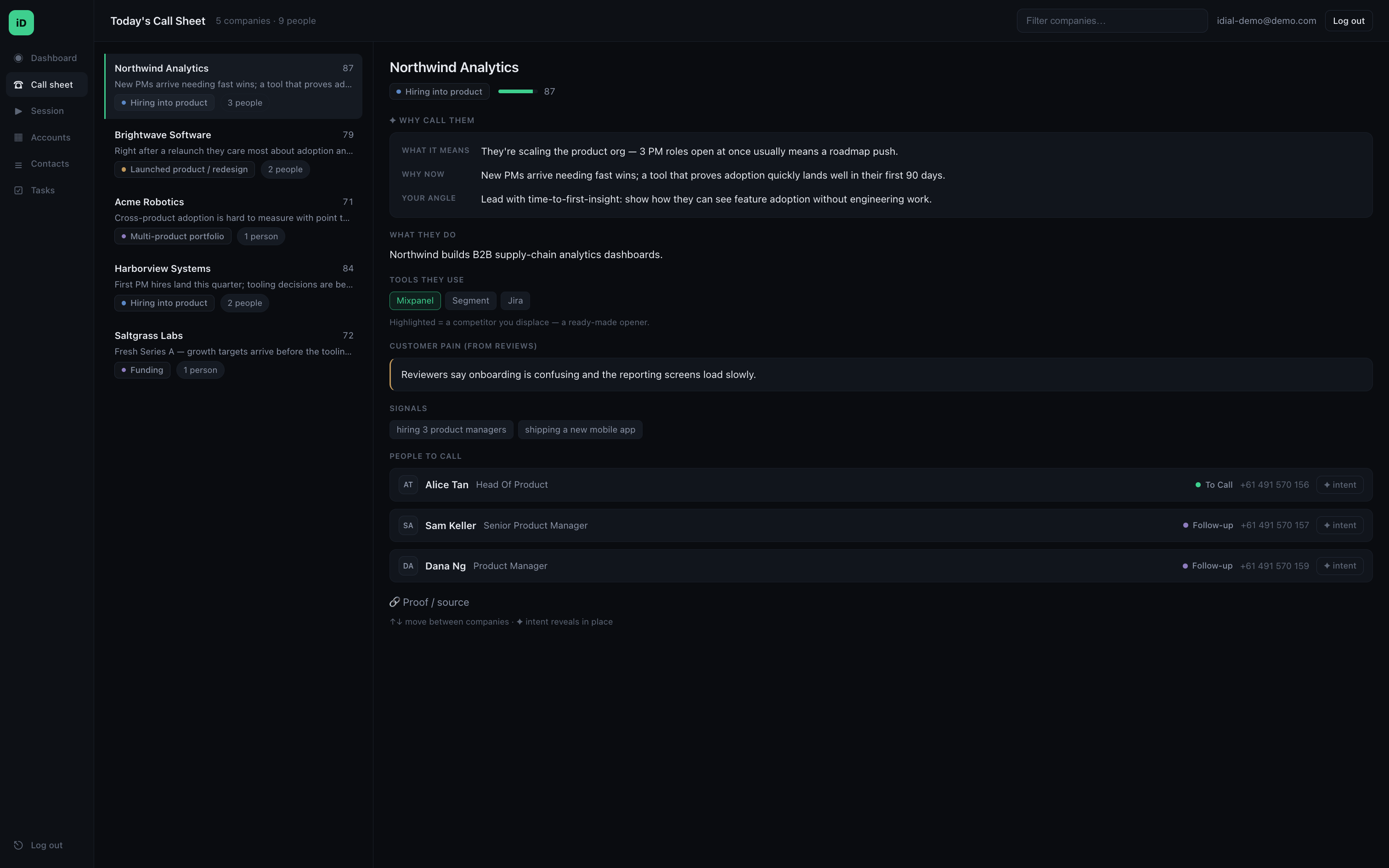Screen dimensions: 1389x868
Task: Click the Northwind Analytics detail heading
Action: pyautogui.click(x=454, y=67)
